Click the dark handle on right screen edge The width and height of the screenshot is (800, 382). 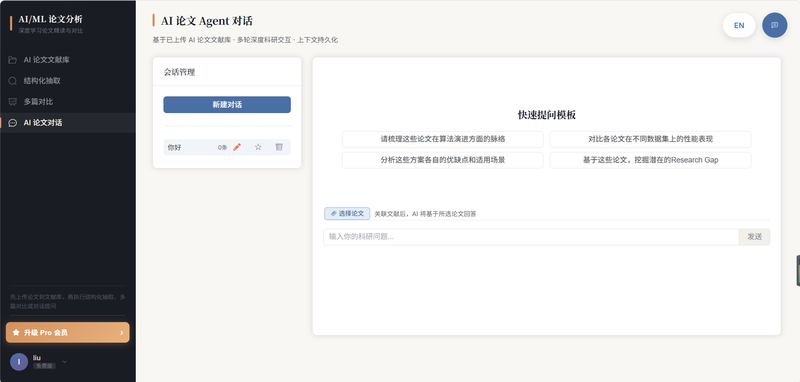798,270
